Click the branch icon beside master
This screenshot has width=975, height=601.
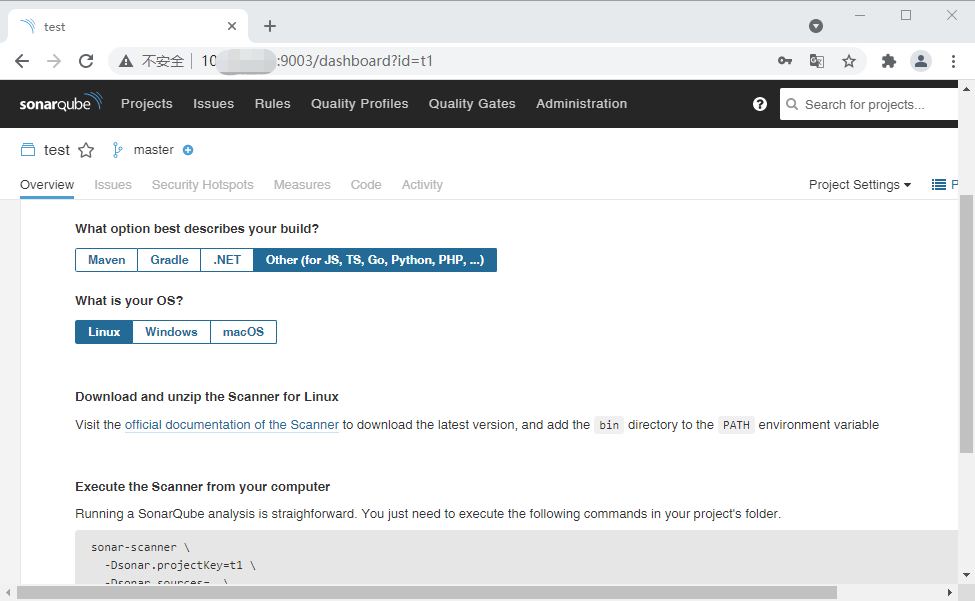[119, 149]
